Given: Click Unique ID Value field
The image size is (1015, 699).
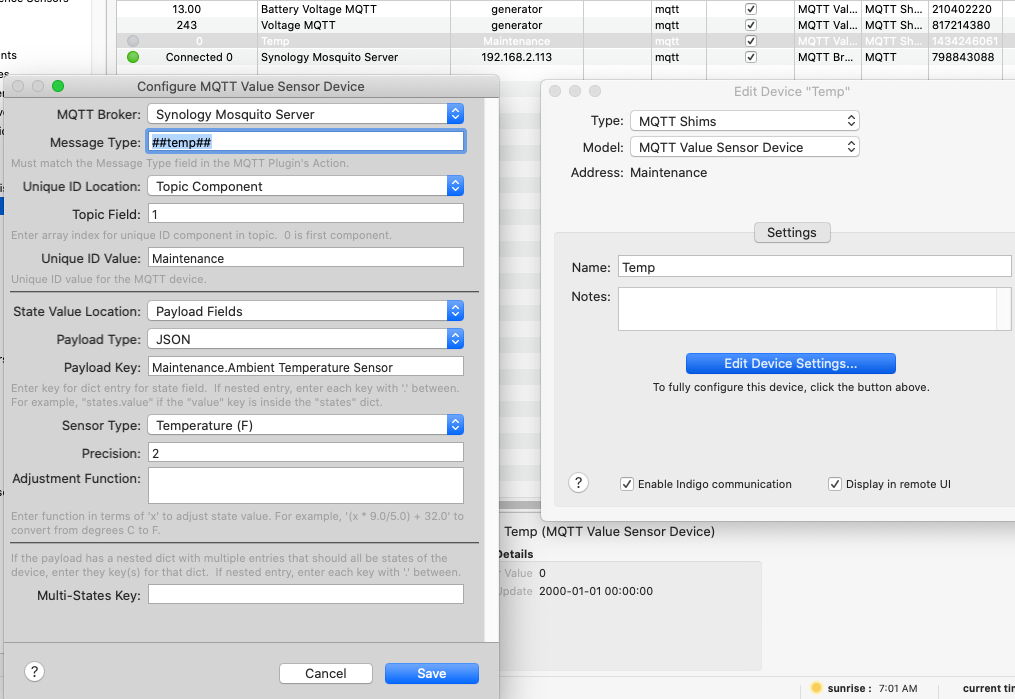Looking at the screenshot, I should click(x=306, y=258).
